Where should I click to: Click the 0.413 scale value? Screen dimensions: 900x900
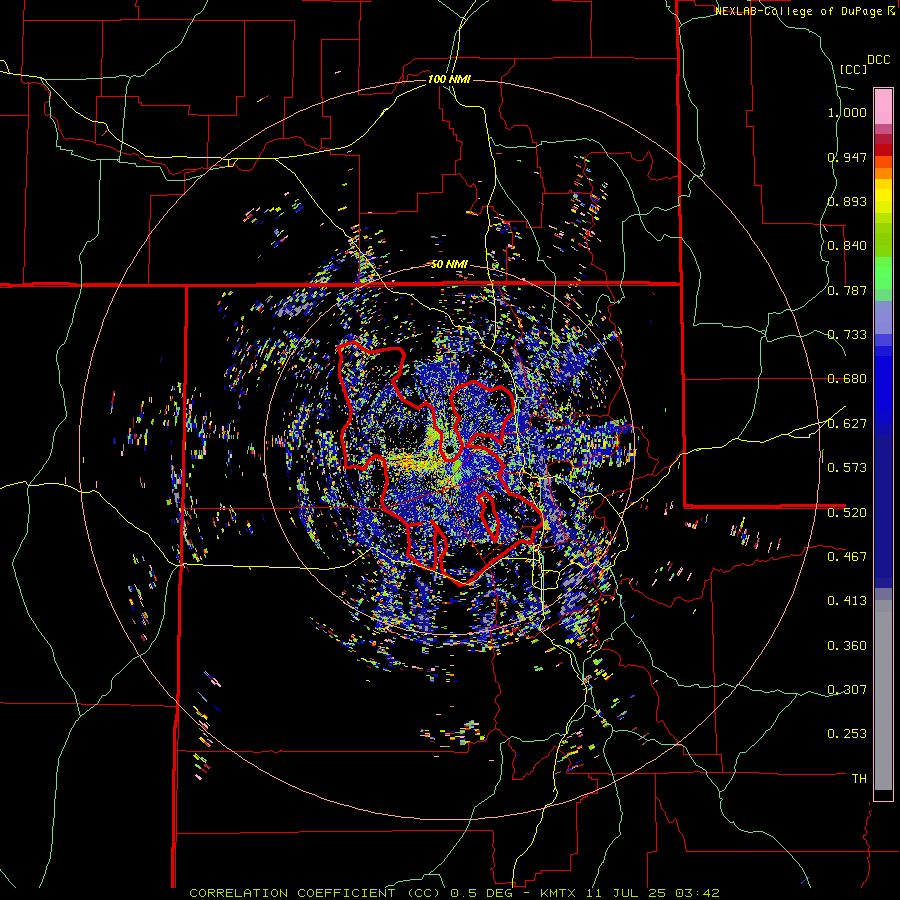(847, 601)
